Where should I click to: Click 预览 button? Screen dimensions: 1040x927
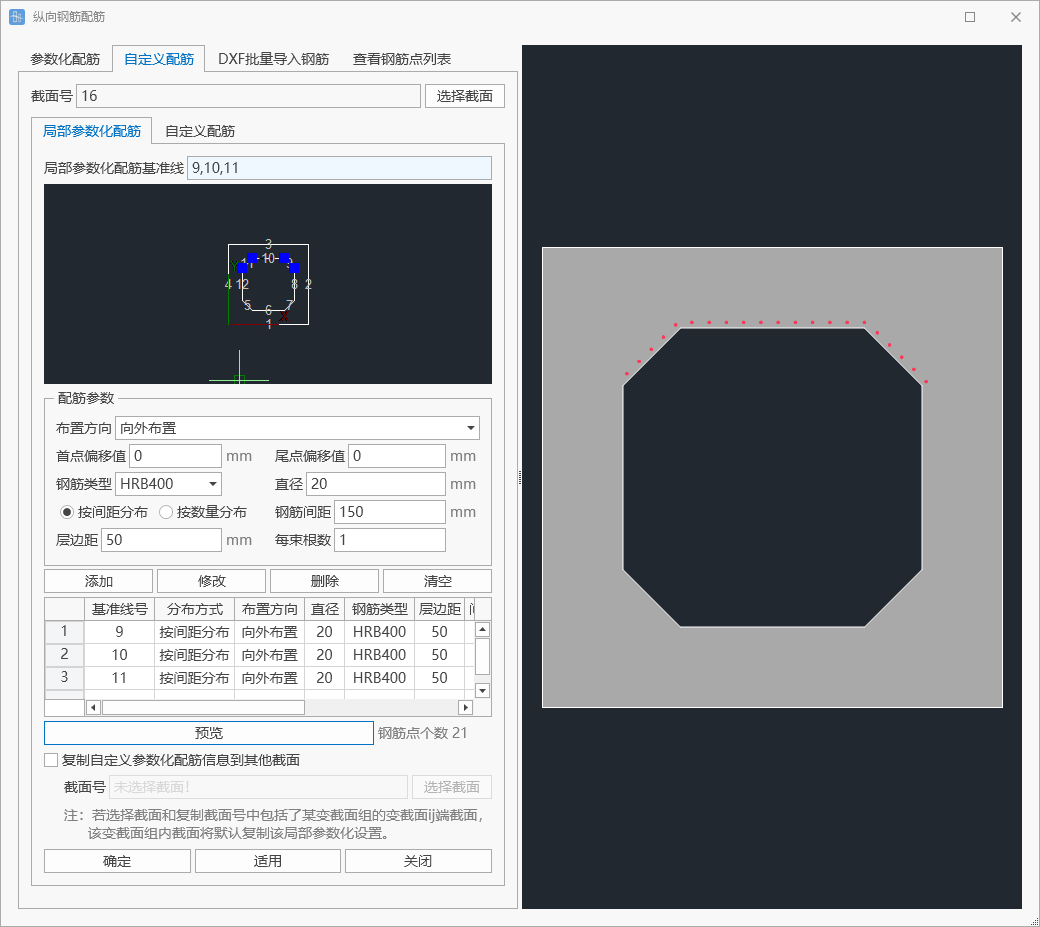(x=209, y=733)
